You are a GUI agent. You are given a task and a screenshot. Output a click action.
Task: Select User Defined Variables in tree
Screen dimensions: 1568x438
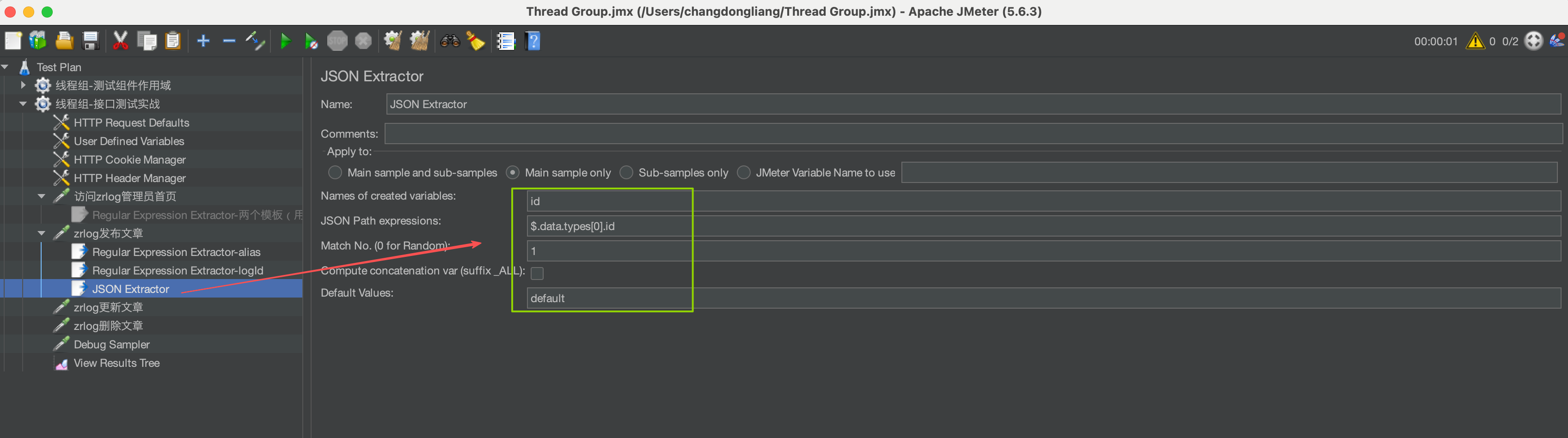click(129, 141)
